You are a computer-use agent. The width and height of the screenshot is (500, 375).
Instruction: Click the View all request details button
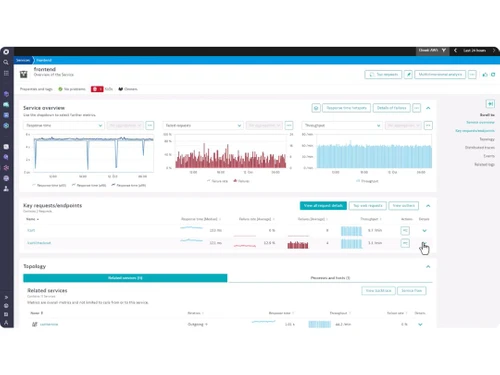coord(323,206)
